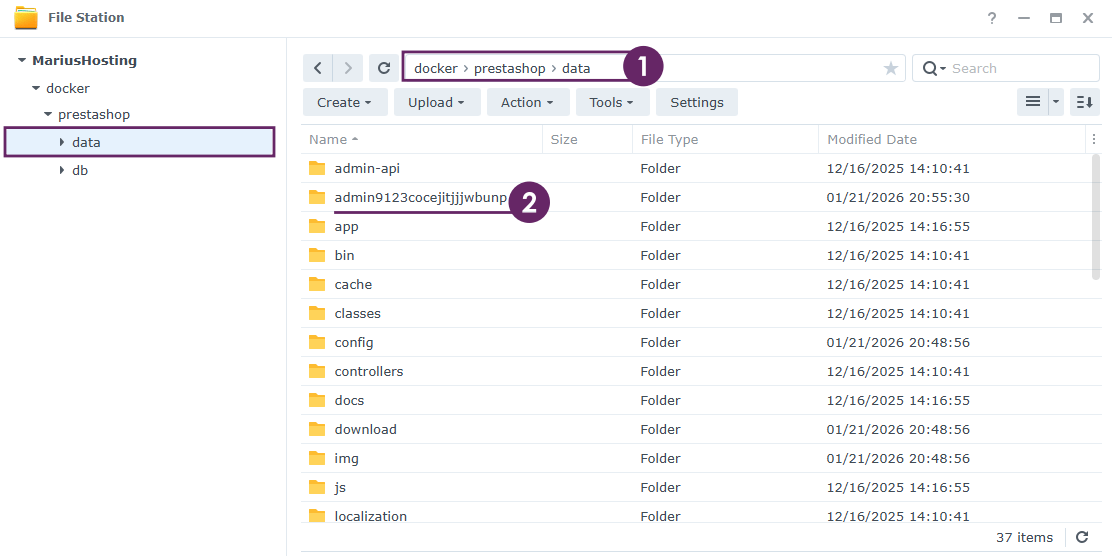Open the sort options icon

tap(1084, 102)
